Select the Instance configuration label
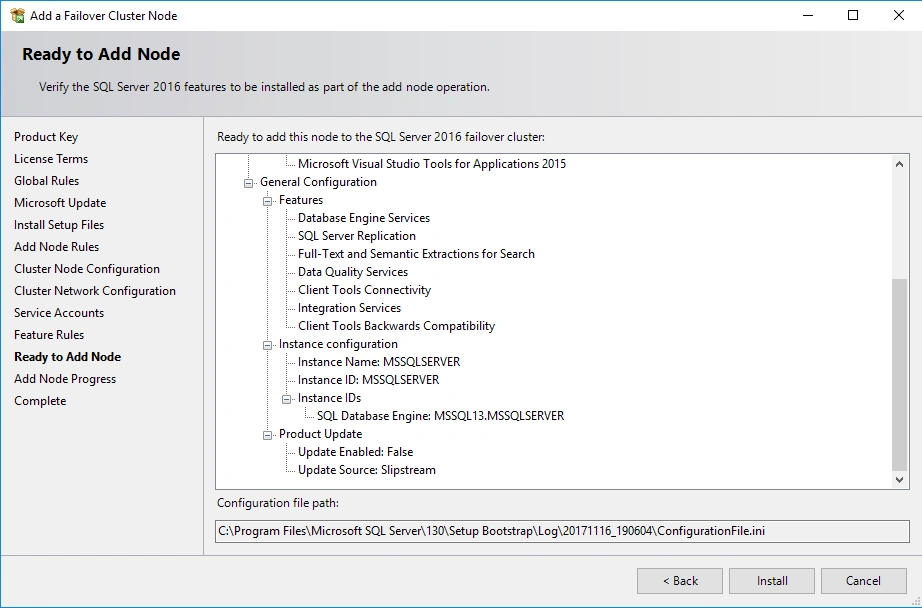The image size is (922, 608). point(338,344)
